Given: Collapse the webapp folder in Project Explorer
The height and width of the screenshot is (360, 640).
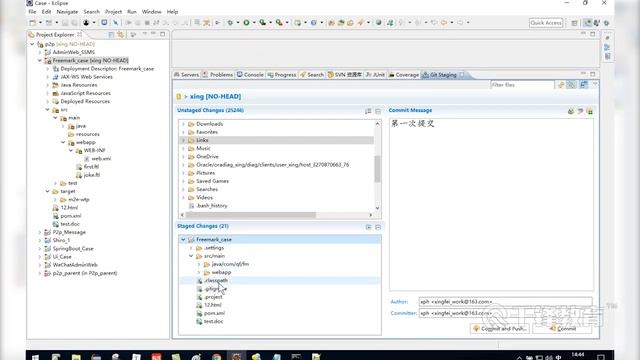Looking at the screenshot, I should click(63, 142).
